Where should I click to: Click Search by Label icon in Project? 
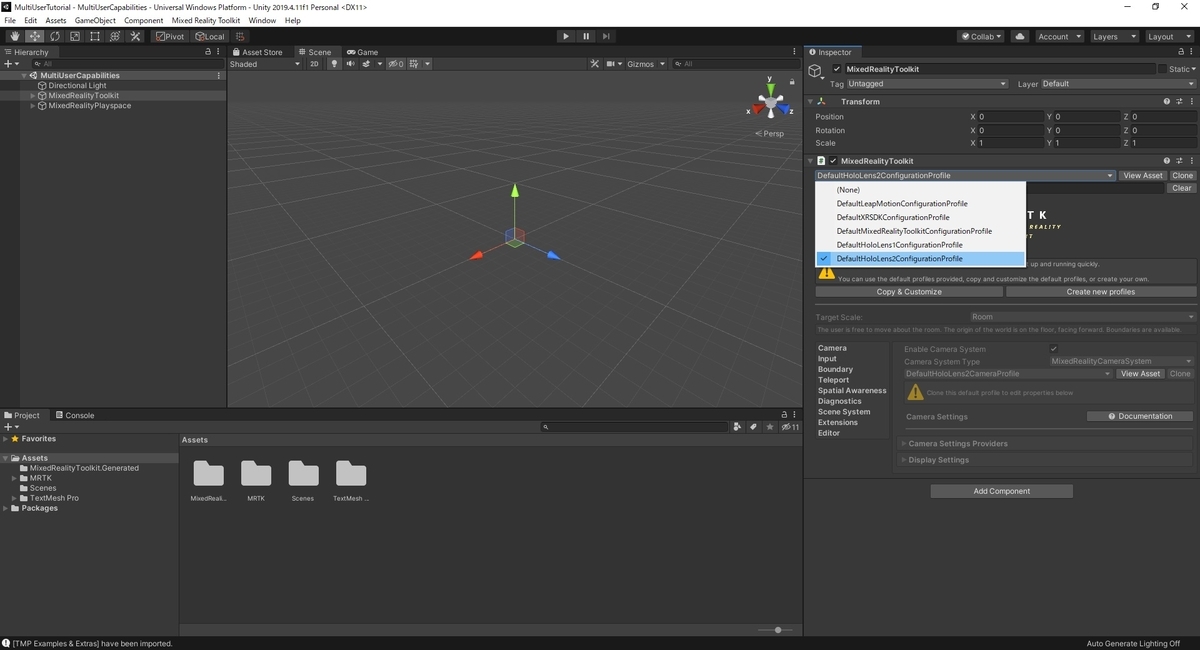point(754,427)
